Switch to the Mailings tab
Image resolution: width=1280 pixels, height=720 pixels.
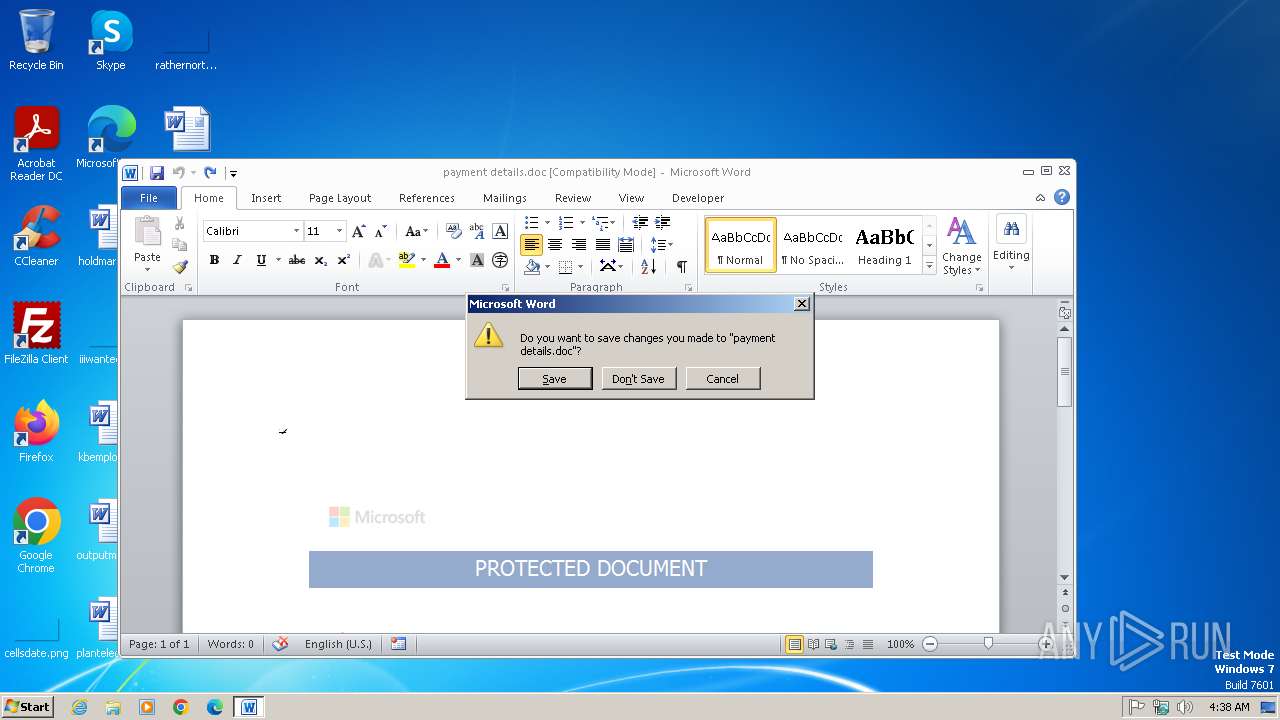pos(505,198)
